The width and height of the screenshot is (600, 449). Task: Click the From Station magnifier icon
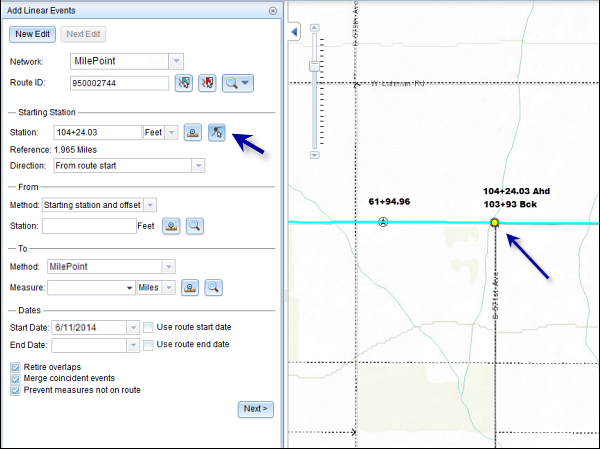pos(195,226)
